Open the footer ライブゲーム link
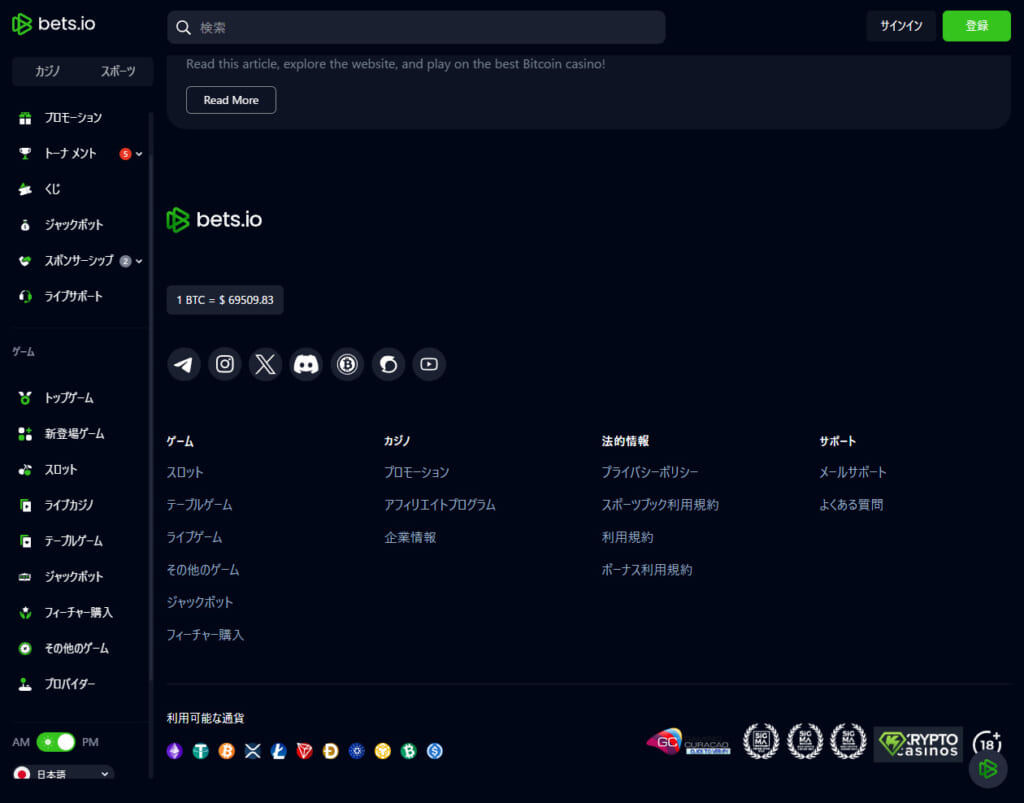The width and height of the screenshot is (1024, 803). (x=195, y=537)
